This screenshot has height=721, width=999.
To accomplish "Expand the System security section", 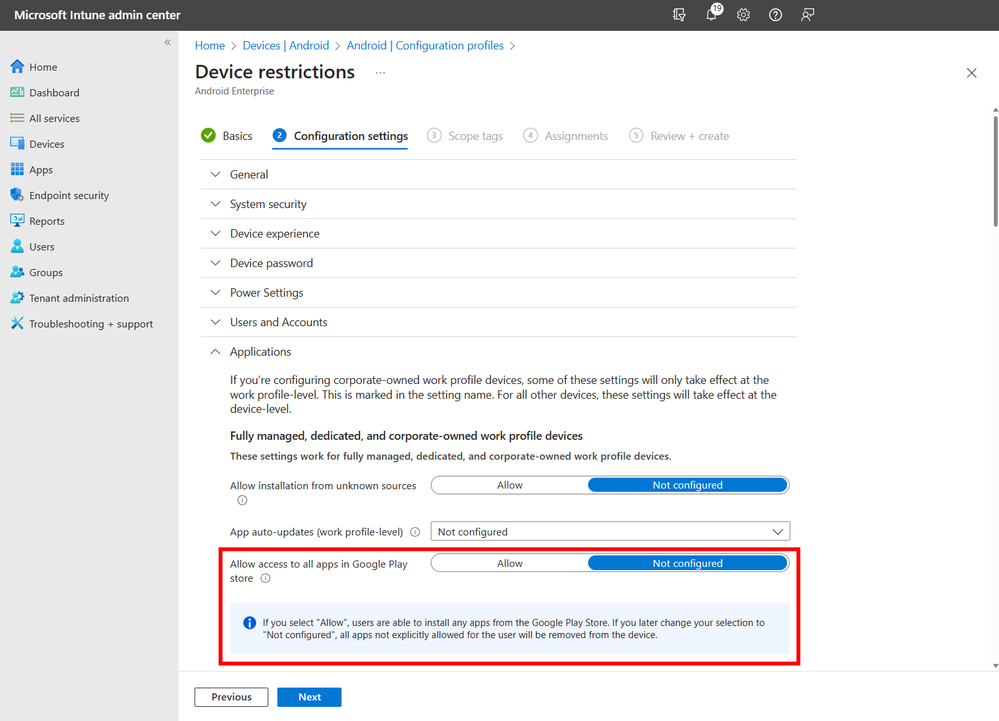I will tap(498, 204).
